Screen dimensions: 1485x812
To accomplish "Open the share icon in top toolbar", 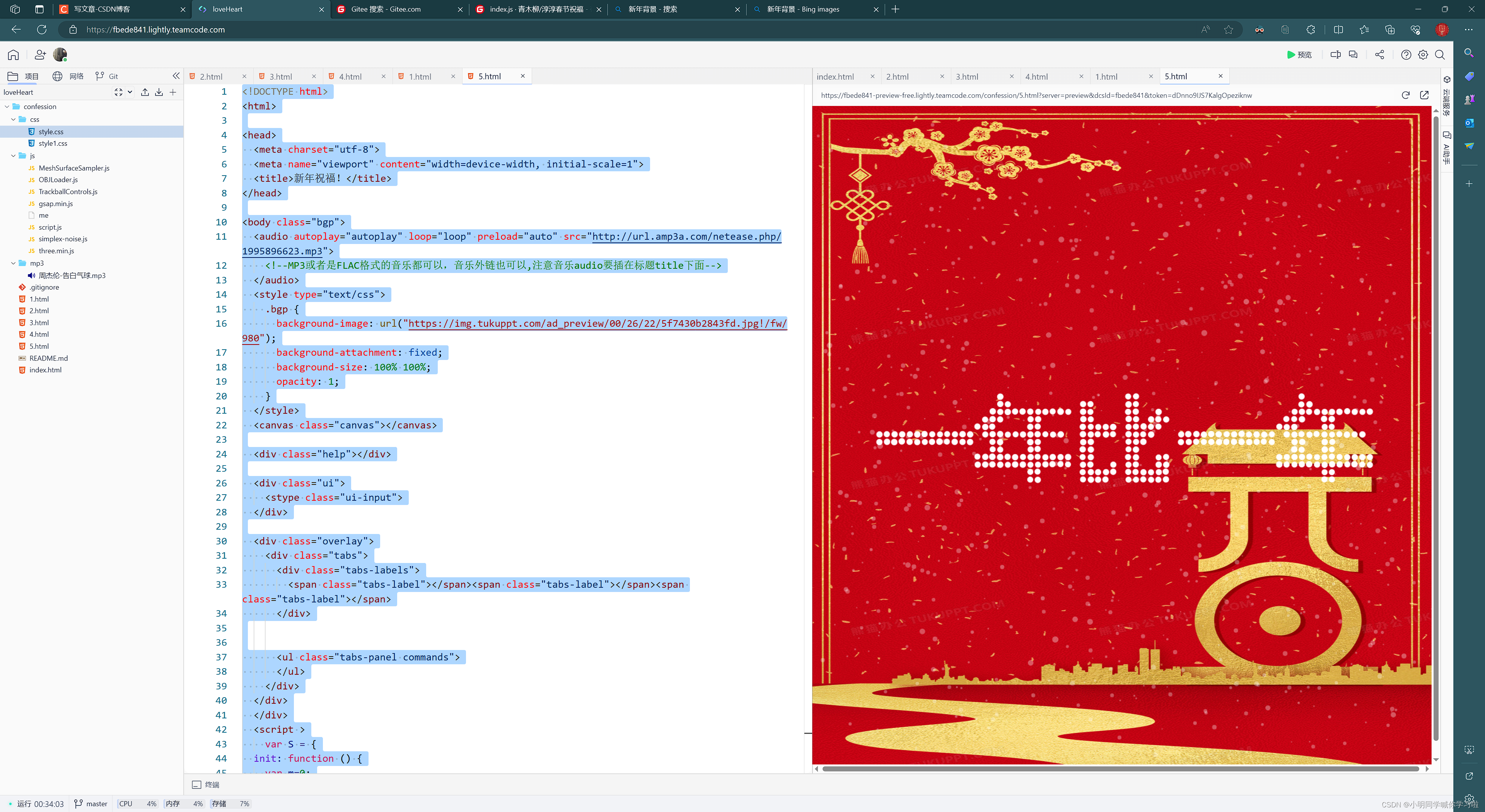I will point(1379,55).
